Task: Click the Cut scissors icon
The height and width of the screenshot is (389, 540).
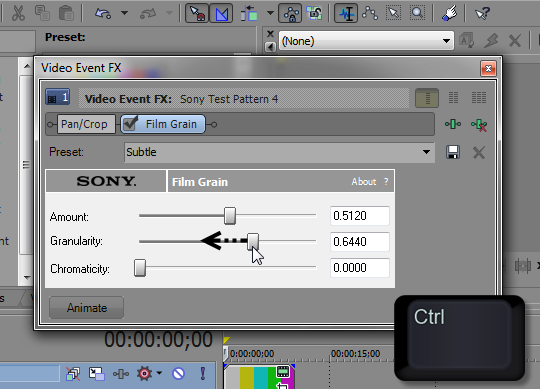Action: point(18,13)
